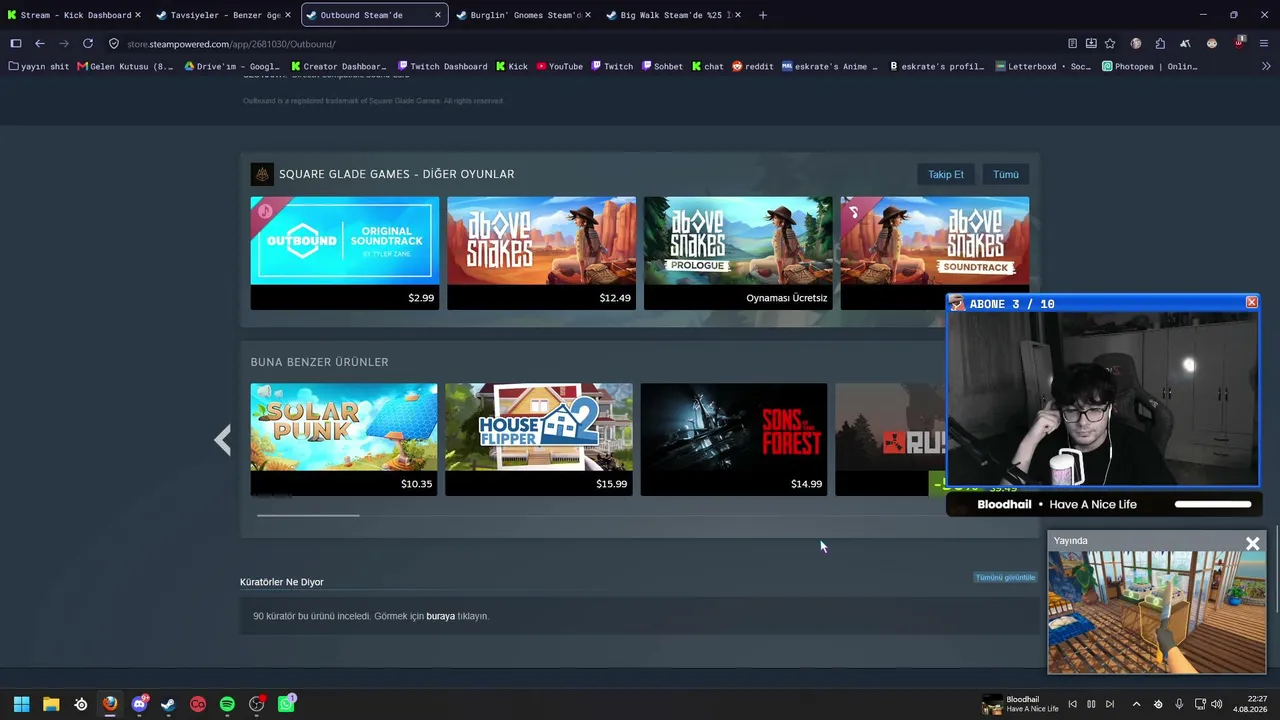Image resolution: width=1280 pixels, height=720 pixels.
Task: Open the Photopea bookmark
Action: [1150, 67]
